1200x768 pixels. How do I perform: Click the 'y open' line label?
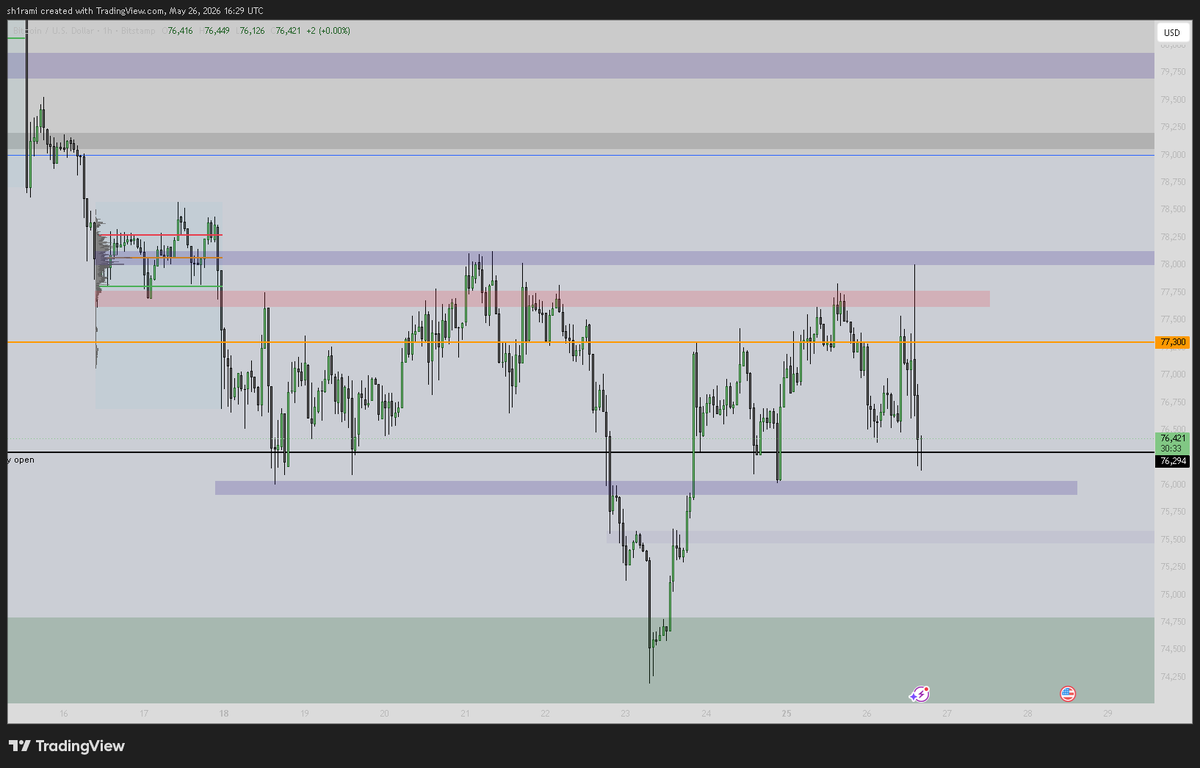[21, 460]
